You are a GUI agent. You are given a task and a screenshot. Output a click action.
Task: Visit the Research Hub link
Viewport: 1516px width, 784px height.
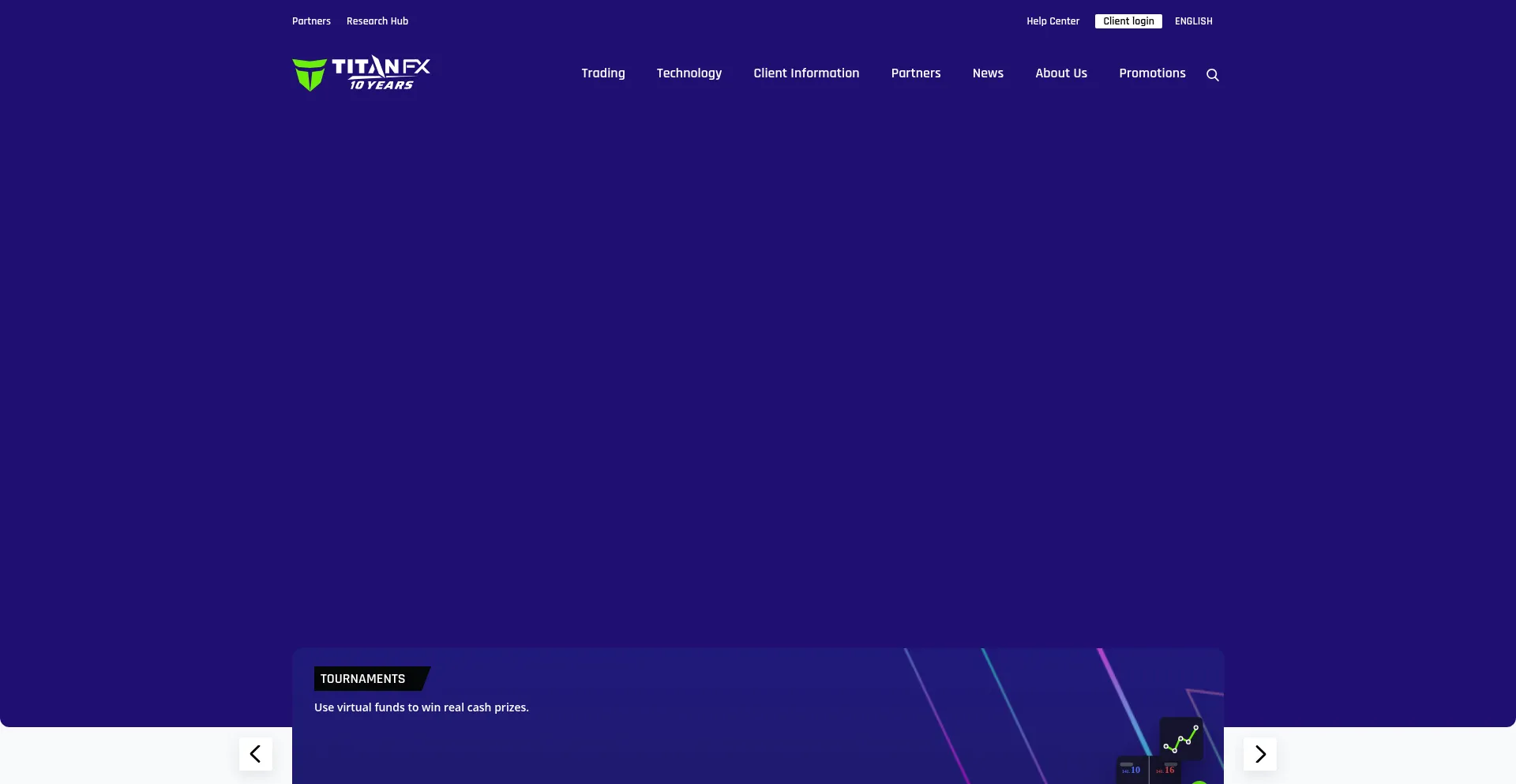click(377, 21)
